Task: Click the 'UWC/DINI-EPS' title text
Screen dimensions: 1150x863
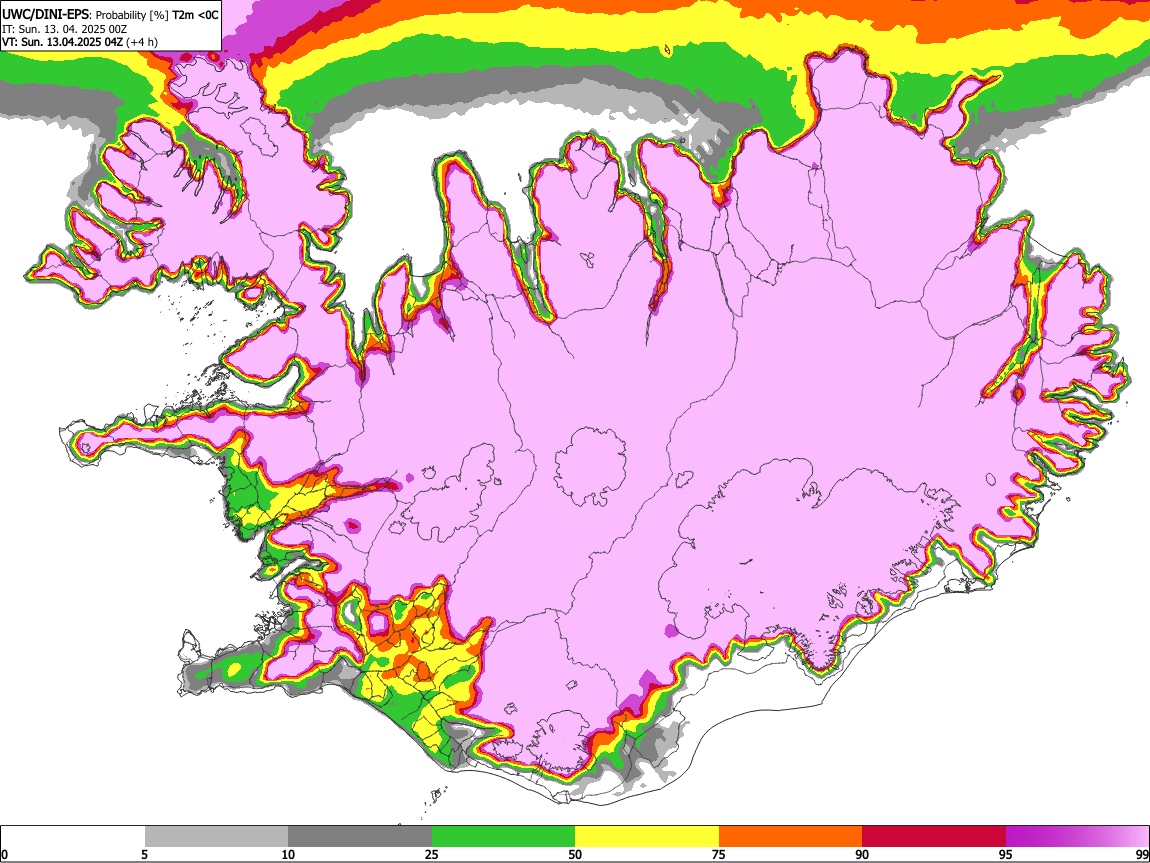Action: coord(45,14)
